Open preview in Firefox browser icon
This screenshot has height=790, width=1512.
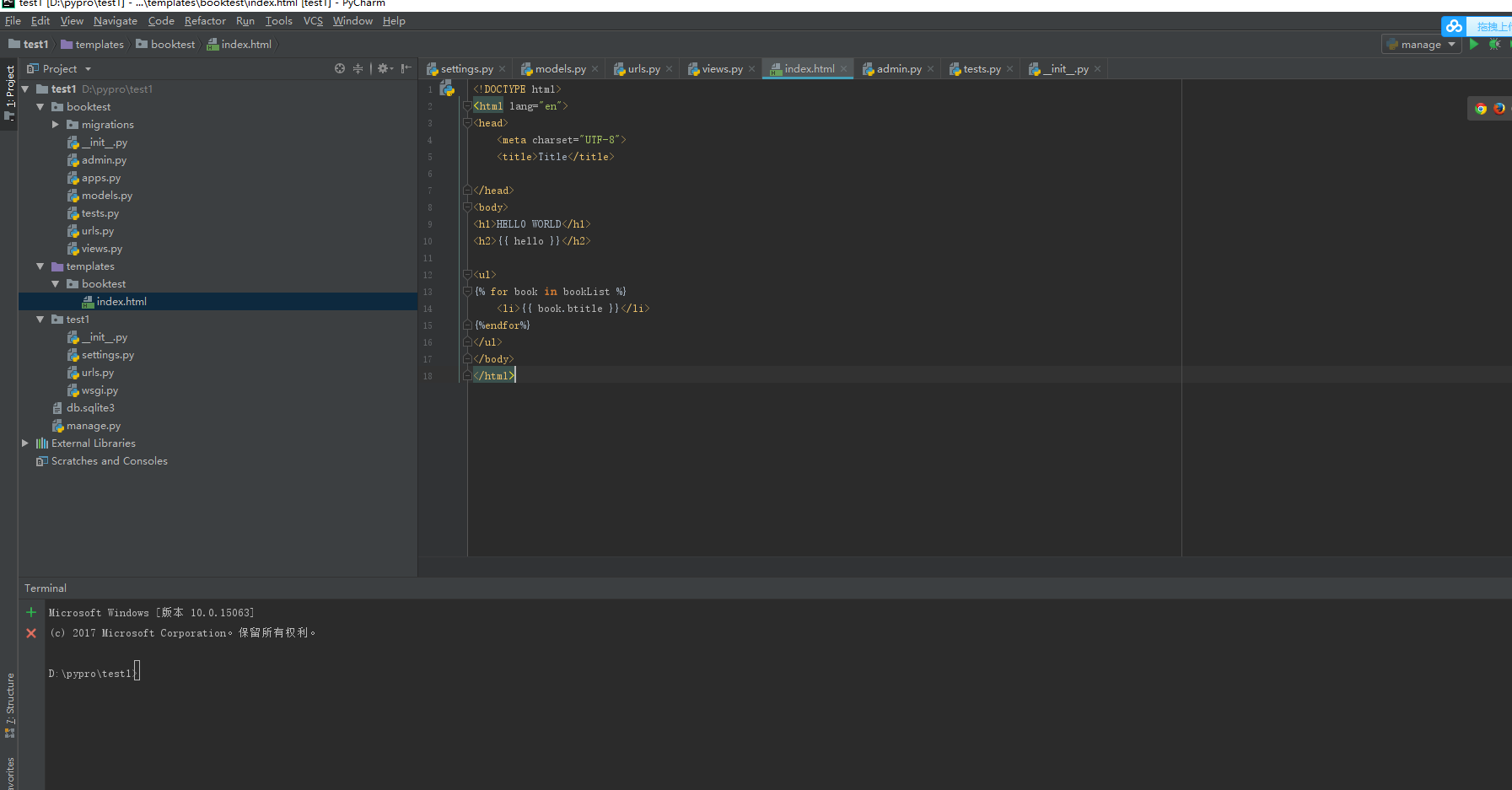coord(1499,108)
